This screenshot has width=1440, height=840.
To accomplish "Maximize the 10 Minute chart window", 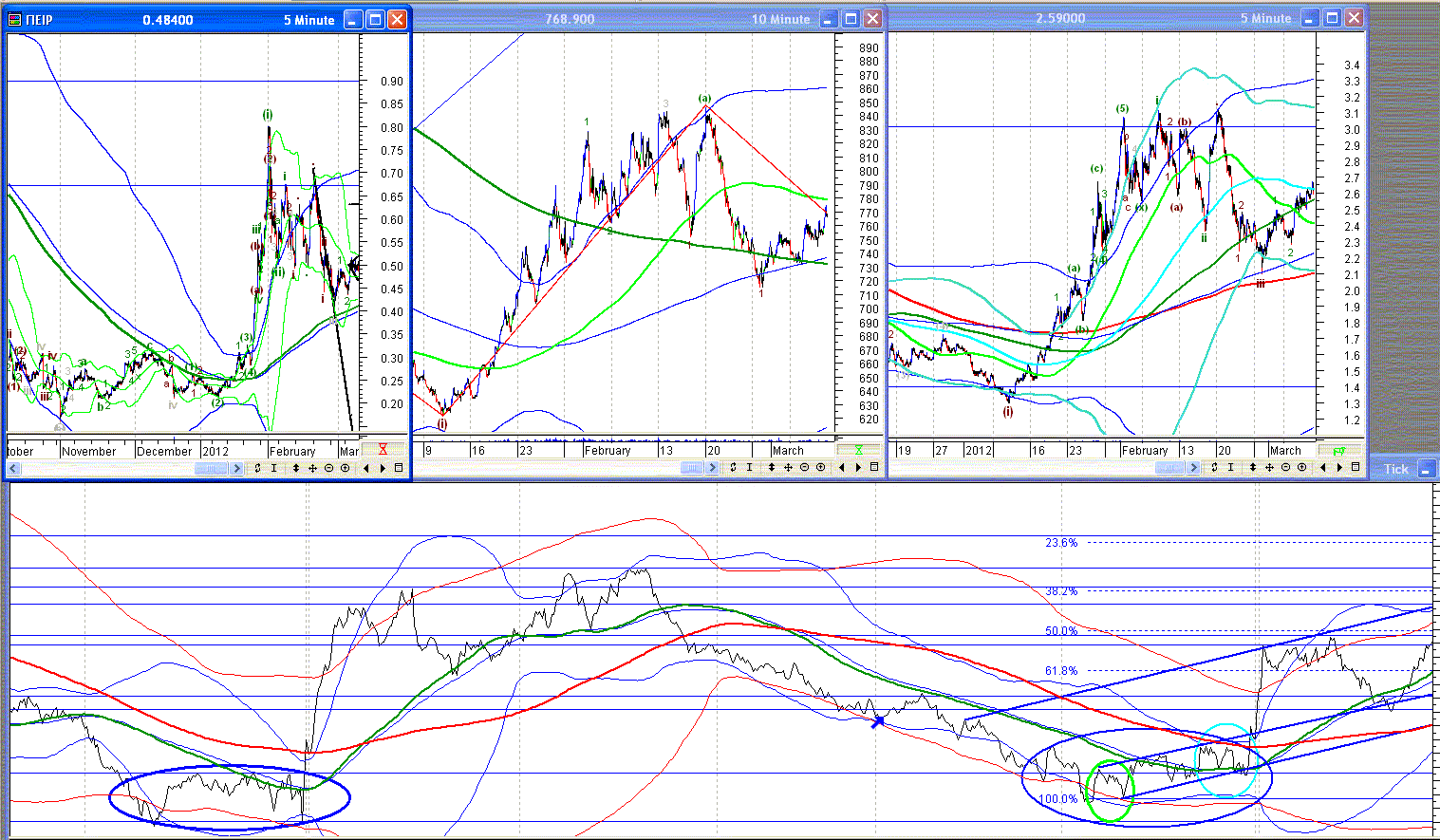I will click(x=851, y=19).
